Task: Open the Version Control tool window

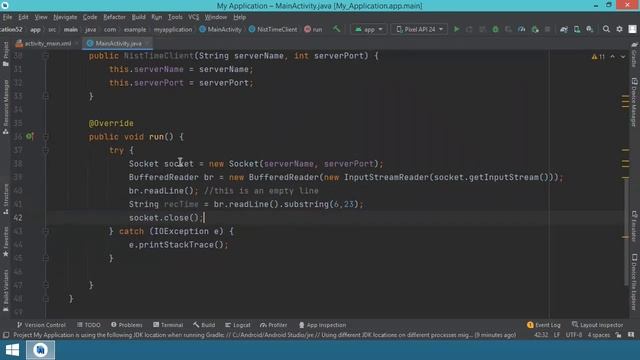Action: (41, 325)
